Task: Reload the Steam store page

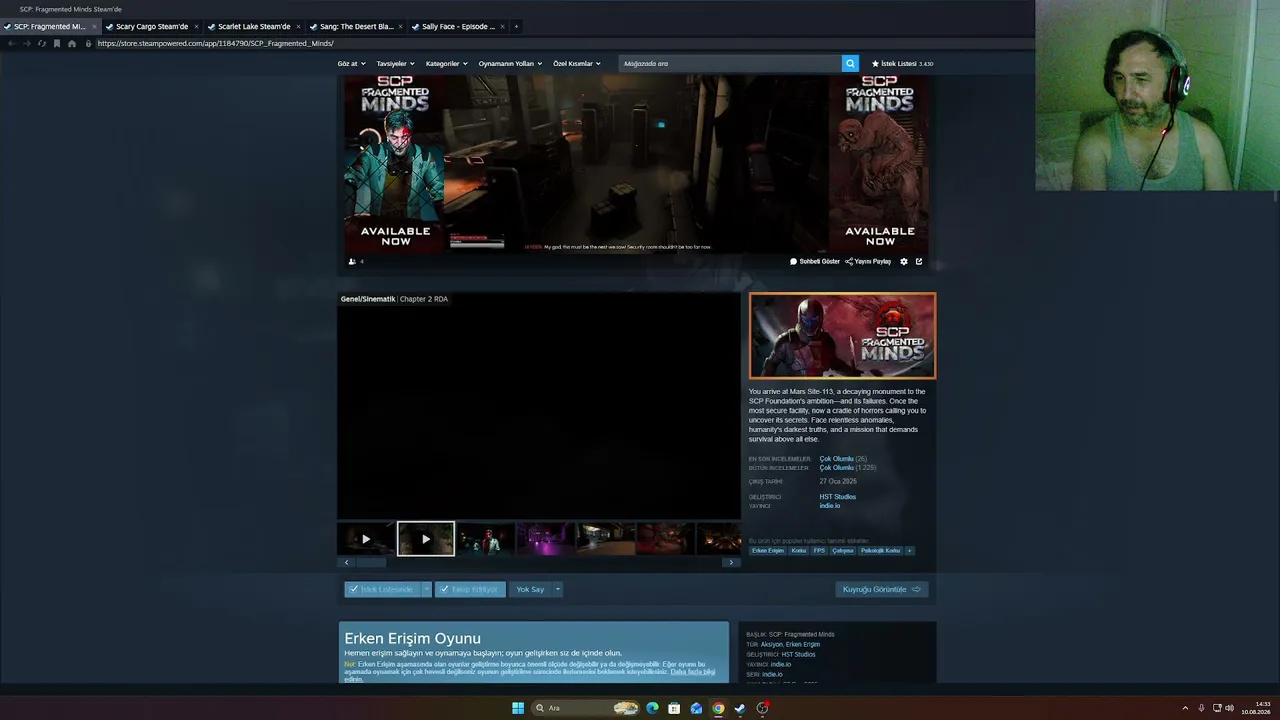Action: 41,44
